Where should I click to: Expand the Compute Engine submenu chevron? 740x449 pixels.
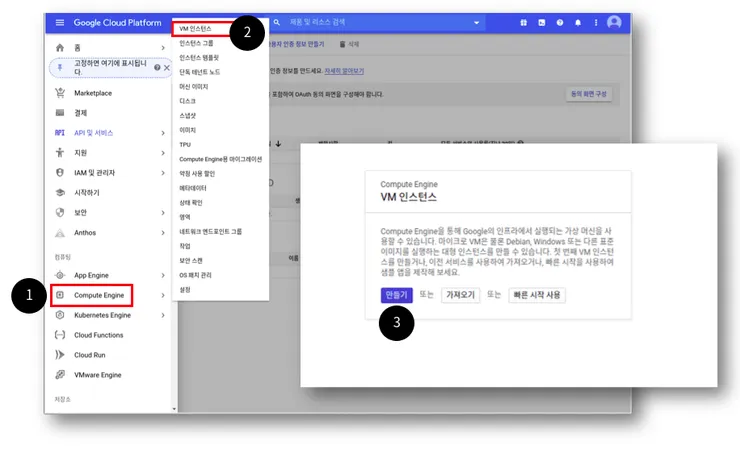[163, 296]
